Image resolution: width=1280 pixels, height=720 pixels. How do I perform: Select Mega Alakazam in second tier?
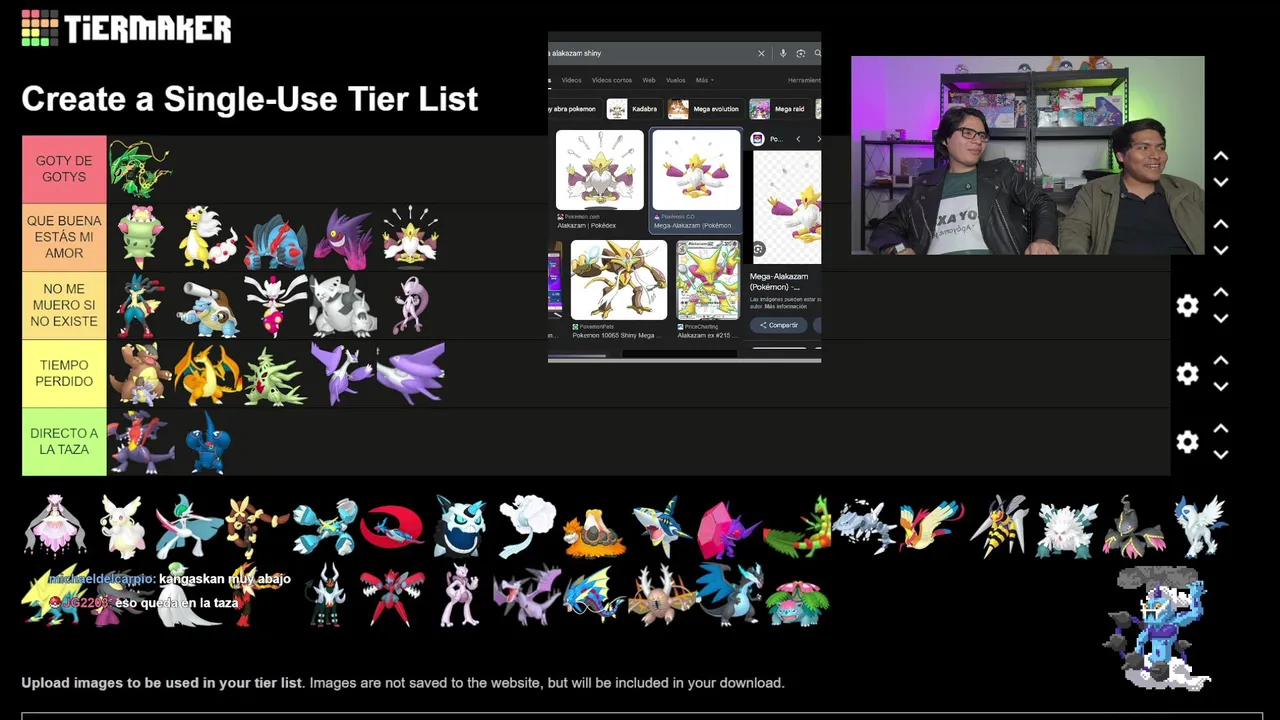411,236
